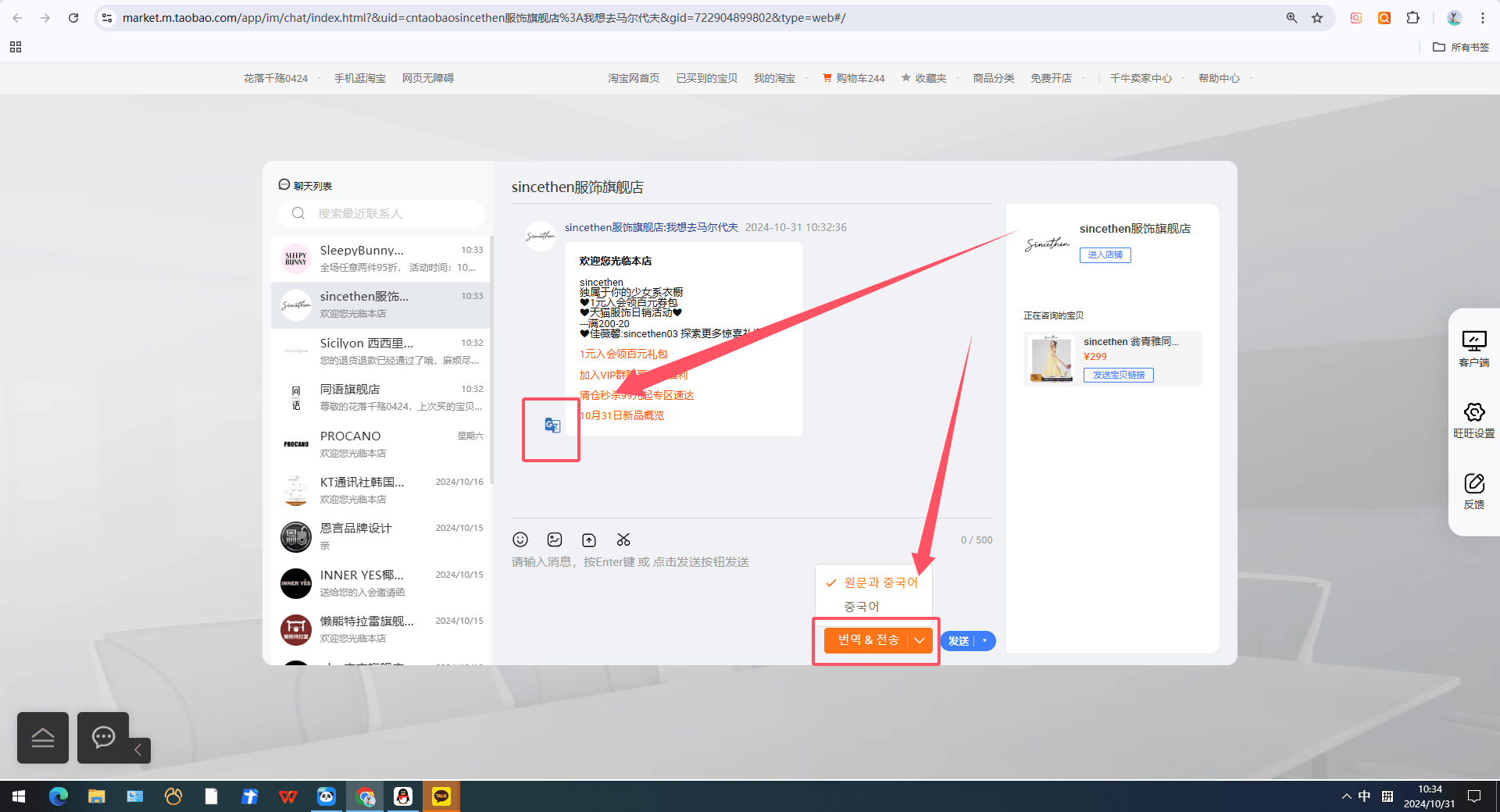The image size is (1500, 812).
Task: Open the emoji picker in chat toolbar
Action: point(520,540)
